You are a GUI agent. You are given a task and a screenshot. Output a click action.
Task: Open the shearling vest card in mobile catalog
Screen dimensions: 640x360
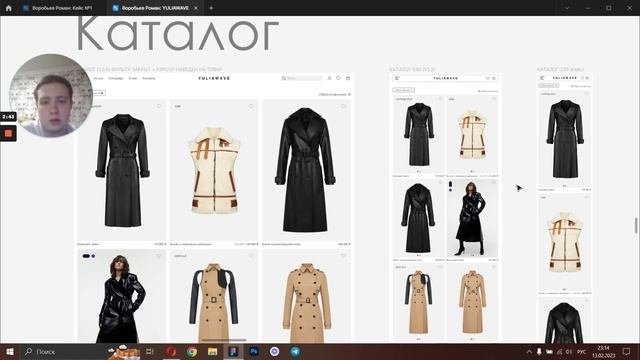(565, 242)
